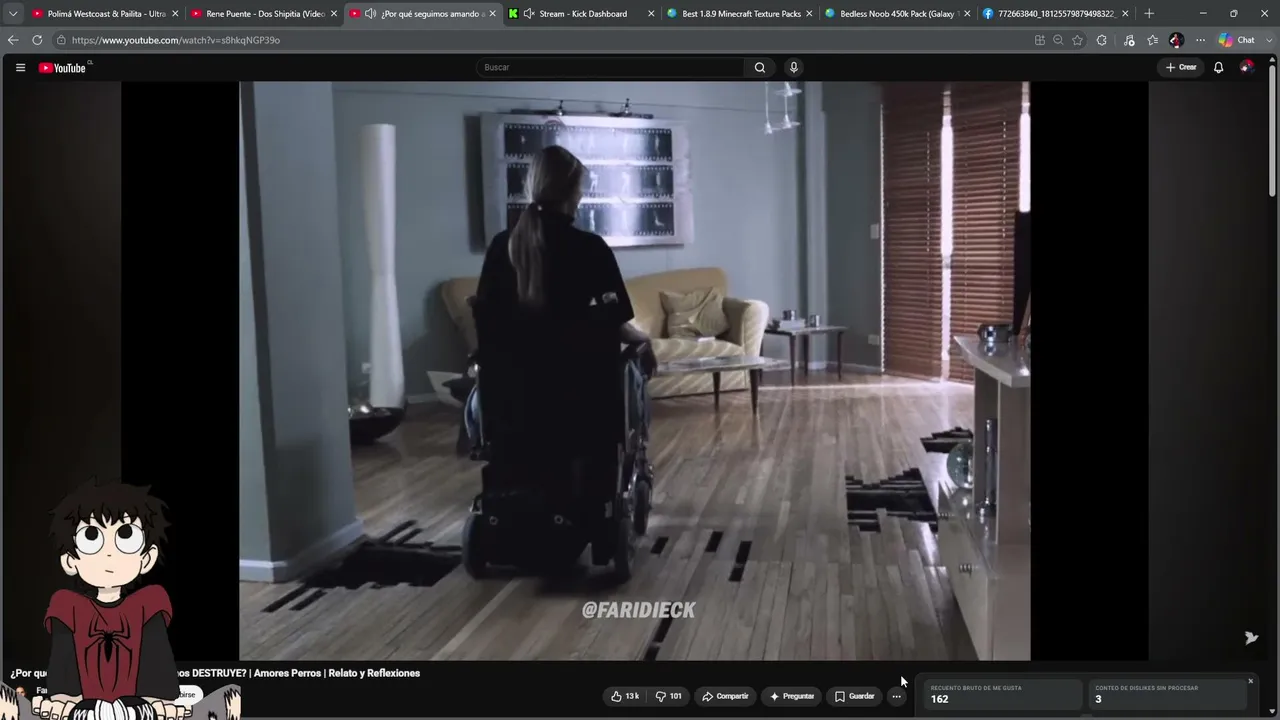Click the Compartir share button
The image size is (1280, 720).
pos(726,696)
